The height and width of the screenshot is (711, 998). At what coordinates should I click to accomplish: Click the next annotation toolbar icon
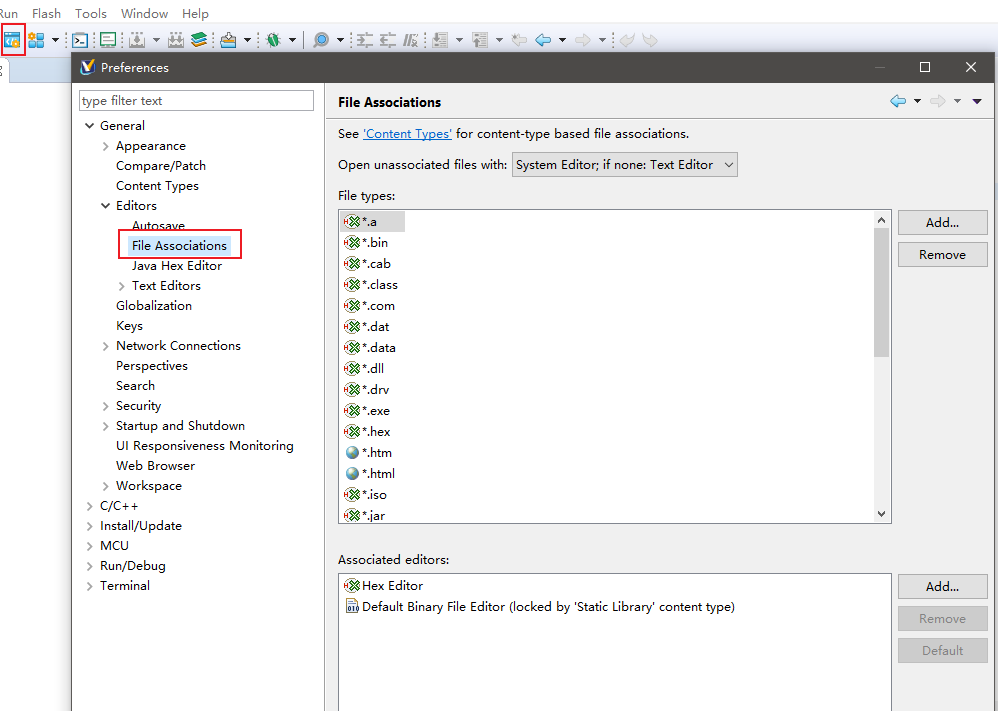[x=440, y=40]
